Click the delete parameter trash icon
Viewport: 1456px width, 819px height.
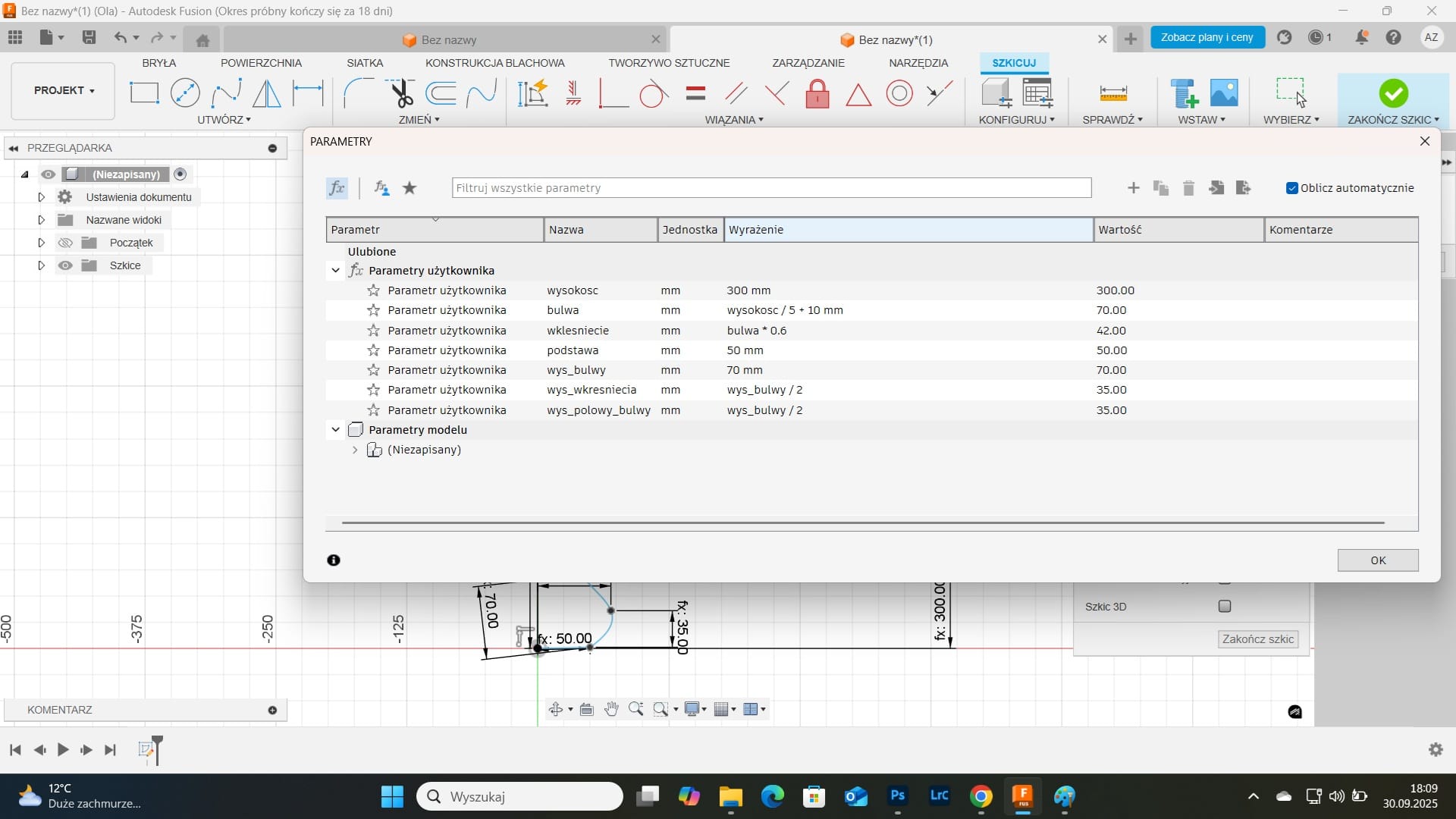[x=1188, y=188]
